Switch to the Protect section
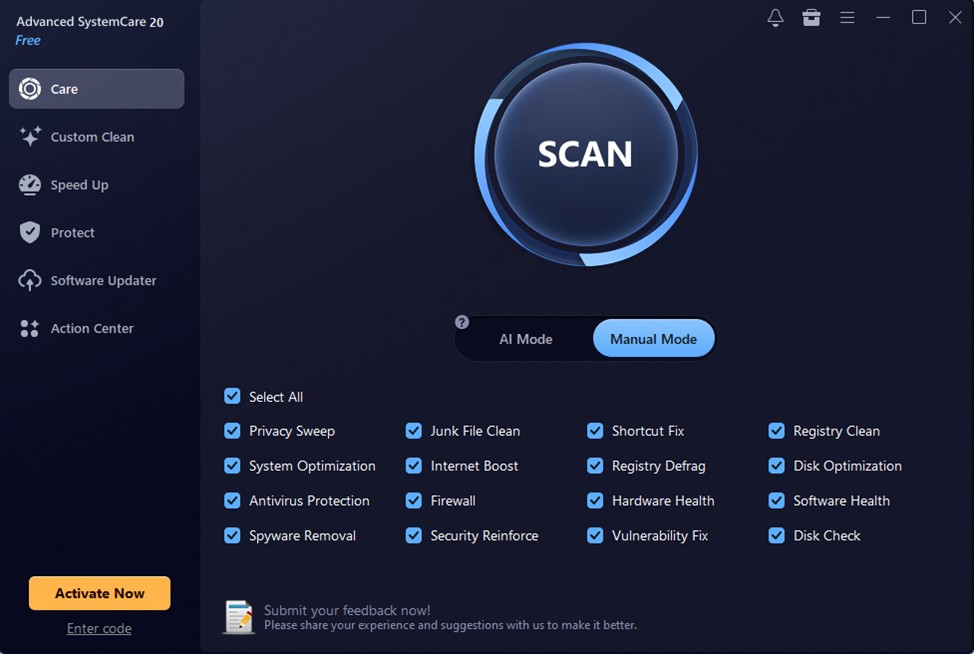This screenshot has width=974, height=654. point(73,232)
